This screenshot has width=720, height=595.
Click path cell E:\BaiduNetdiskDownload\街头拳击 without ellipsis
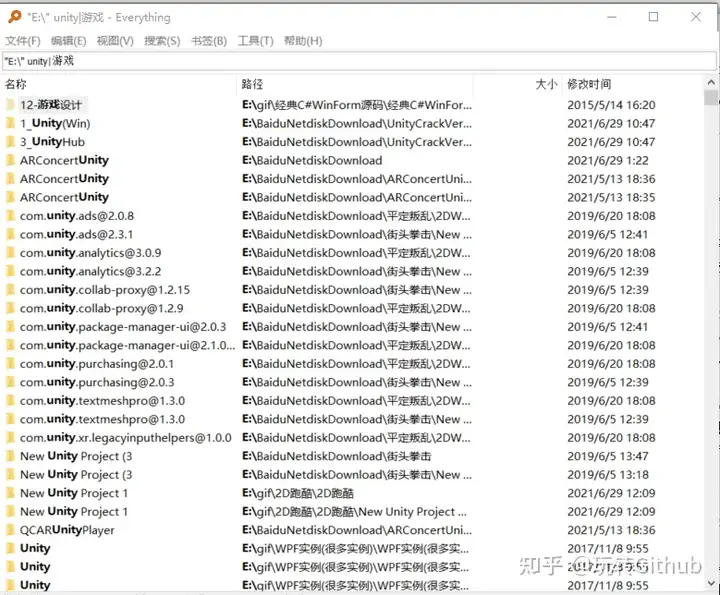pyautogui.click(x=337, y=456)
